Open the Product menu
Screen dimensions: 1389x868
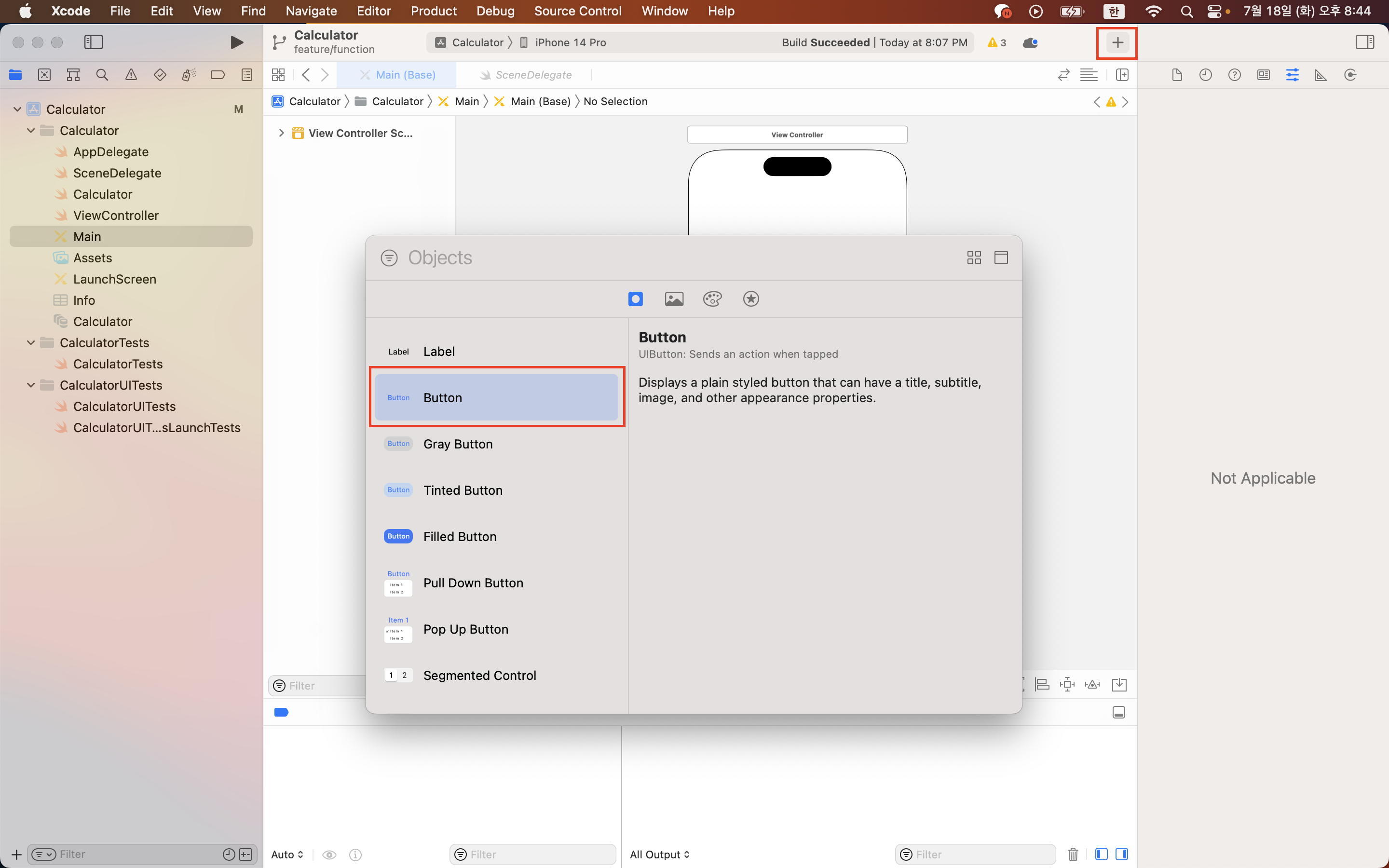point(434,11)
